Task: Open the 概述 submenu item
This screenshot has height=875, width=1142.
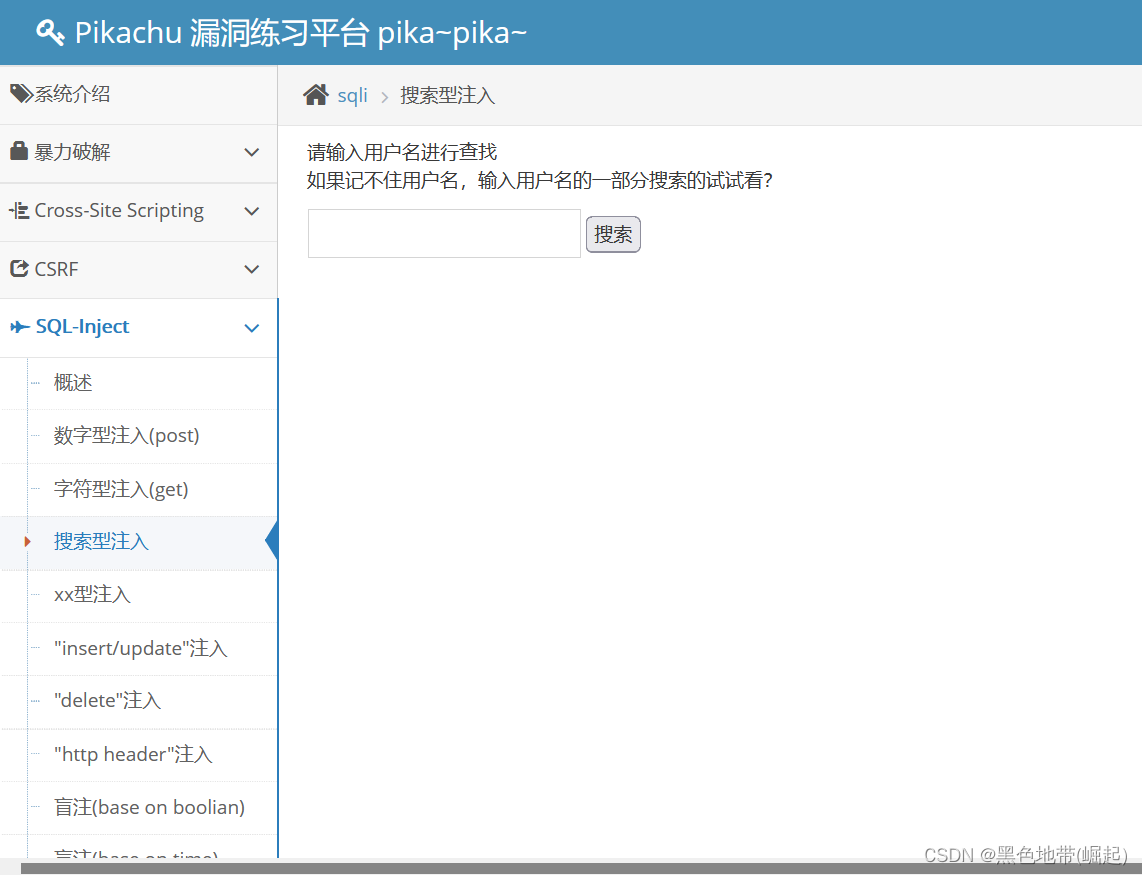Action: tap(73, 382)
